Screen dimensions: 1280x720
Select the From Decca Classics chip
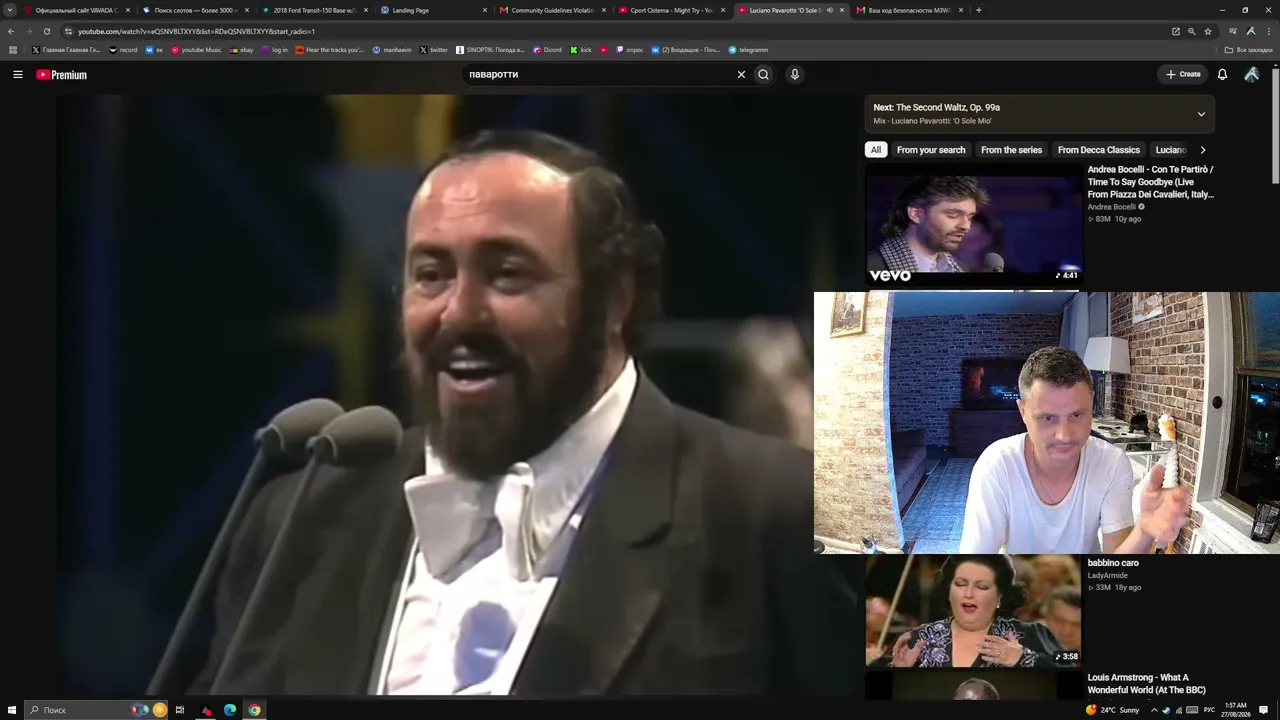[1098, 150]
